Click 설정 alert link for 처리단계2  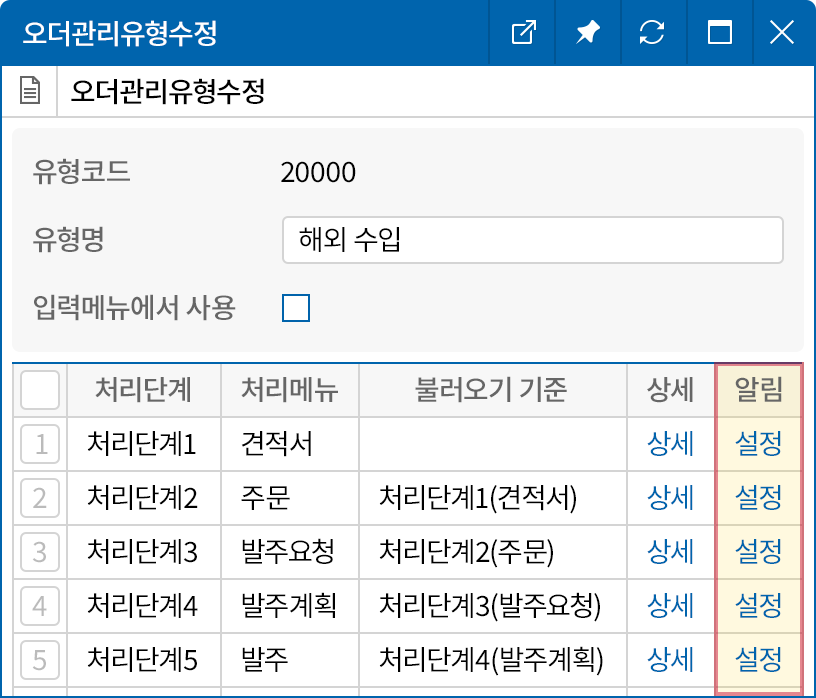click(x=758, y=497)
